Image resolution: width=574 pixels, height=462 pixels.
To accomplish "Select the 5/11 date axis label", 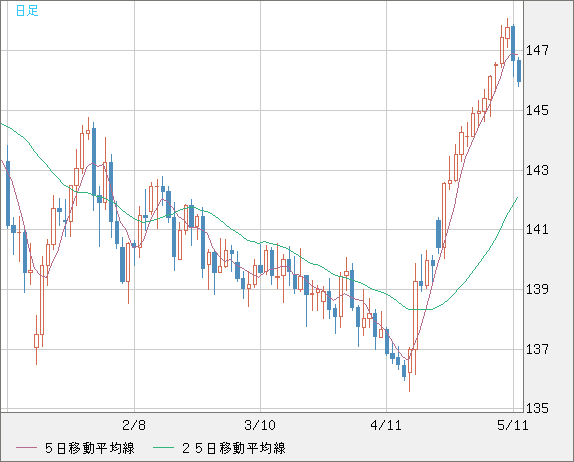I will coord(512,425).
